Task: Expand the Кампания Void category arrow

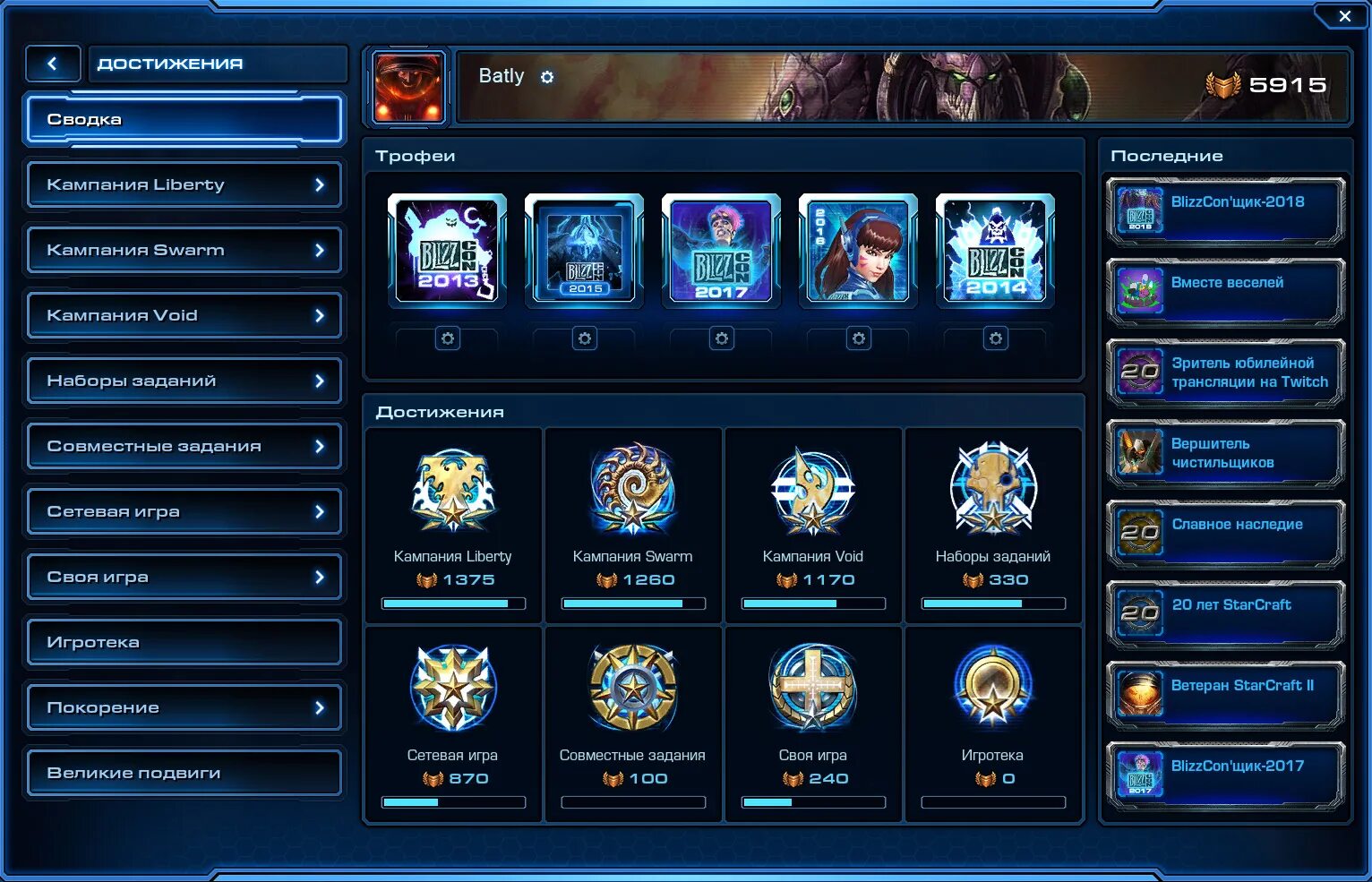Action: [x=320, y=315]
